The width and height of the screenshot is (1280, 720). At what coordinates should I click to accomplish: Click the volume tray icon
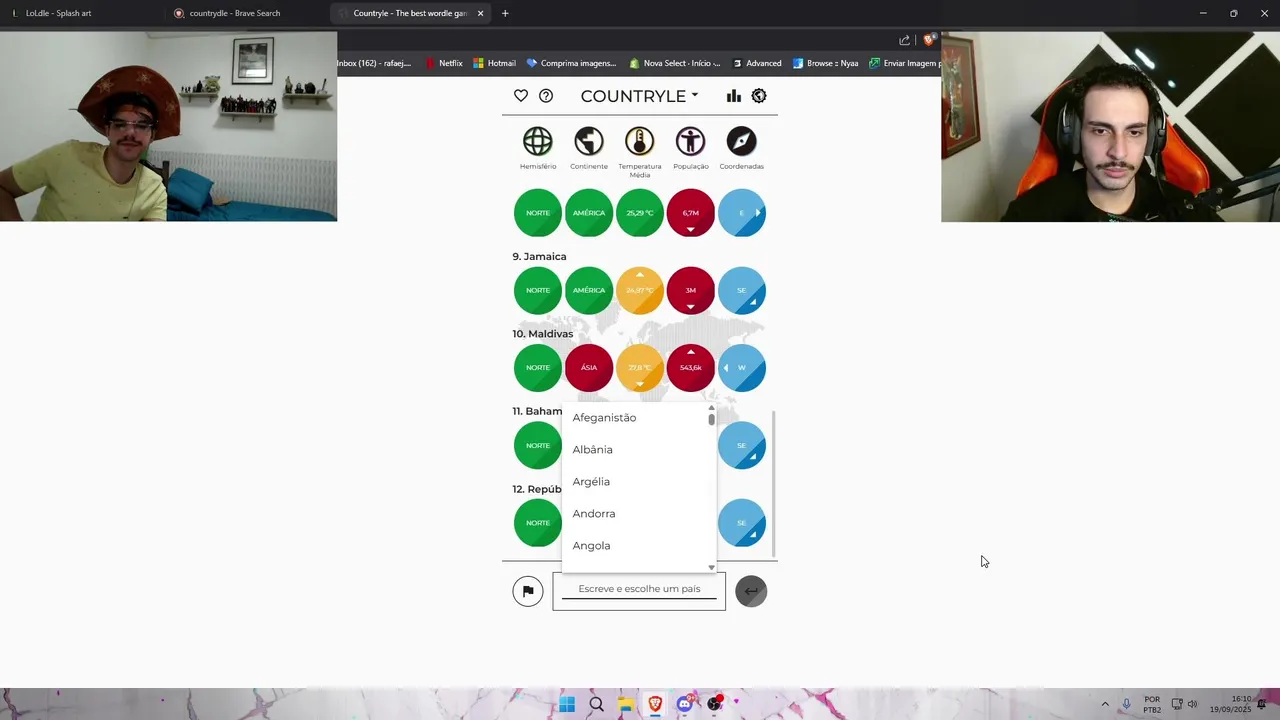coord(1192,704)
